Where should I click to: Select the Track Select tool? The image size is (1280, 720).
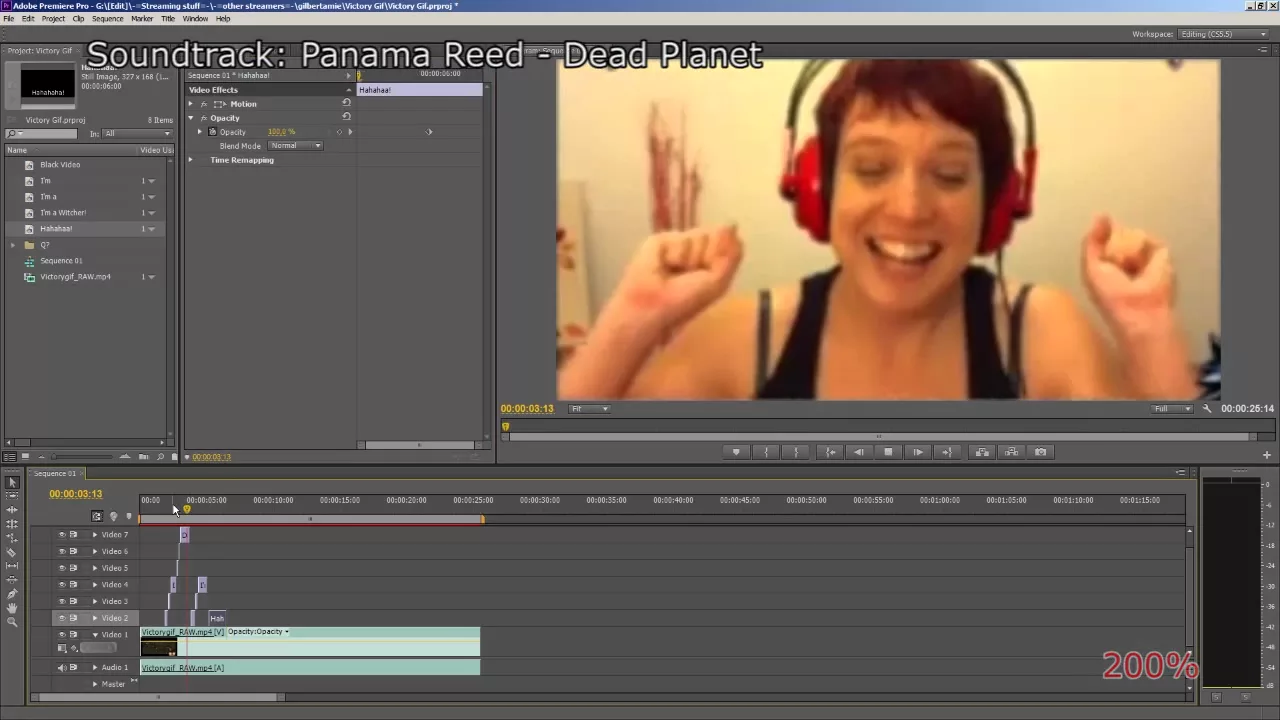click(12, 496)
